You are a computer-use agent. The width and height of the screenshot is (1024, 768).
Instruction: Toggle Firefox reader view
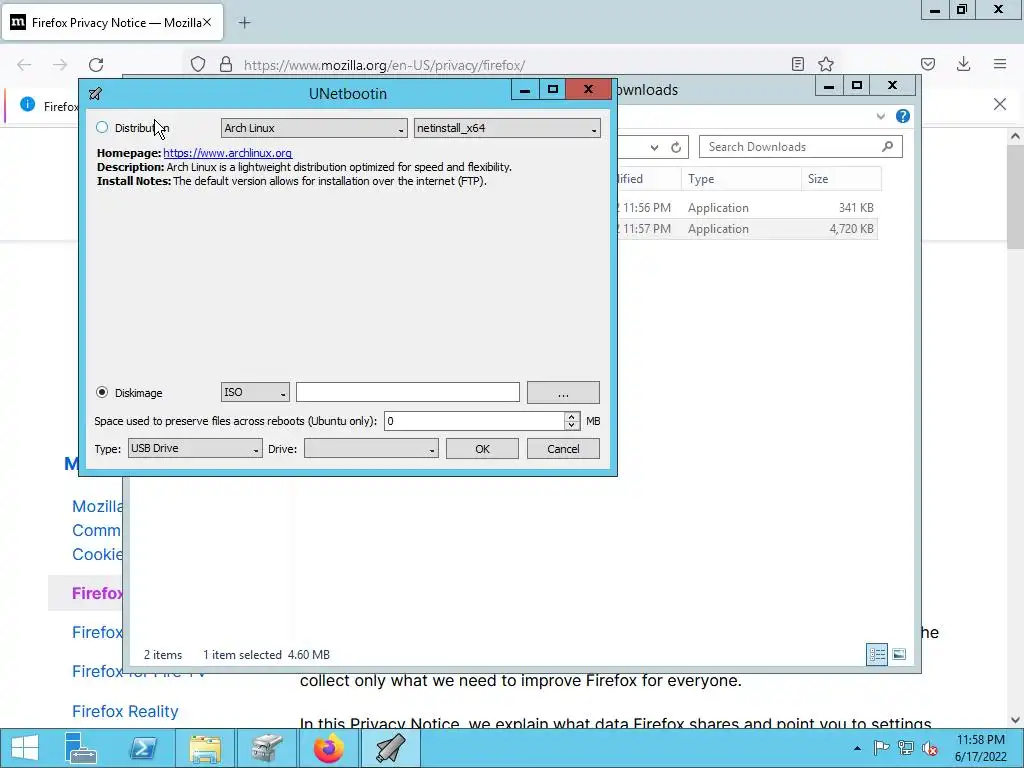tap(797, 64)
